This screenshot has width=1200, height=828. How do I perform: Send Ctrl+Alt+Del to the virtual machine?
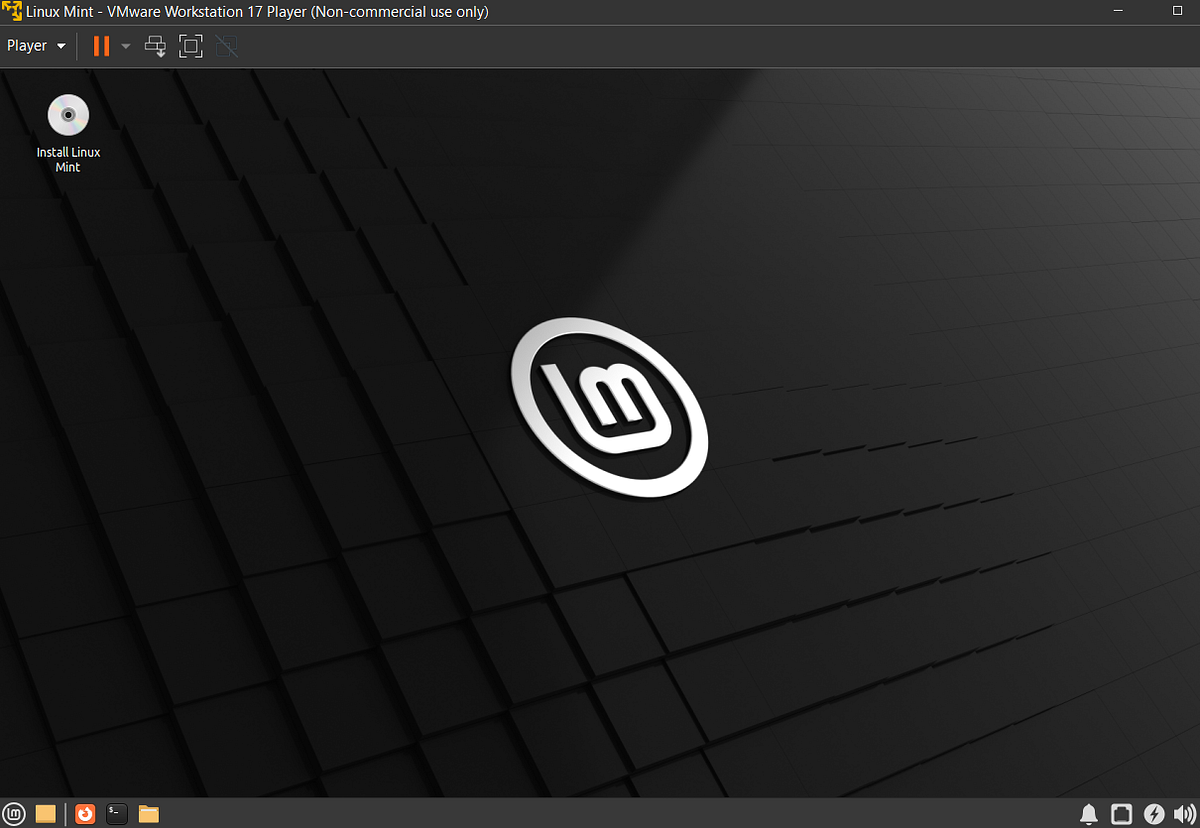coord(156,46)
